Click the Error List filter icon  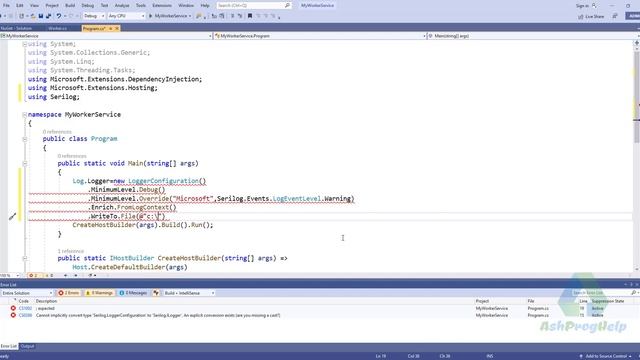156,293
